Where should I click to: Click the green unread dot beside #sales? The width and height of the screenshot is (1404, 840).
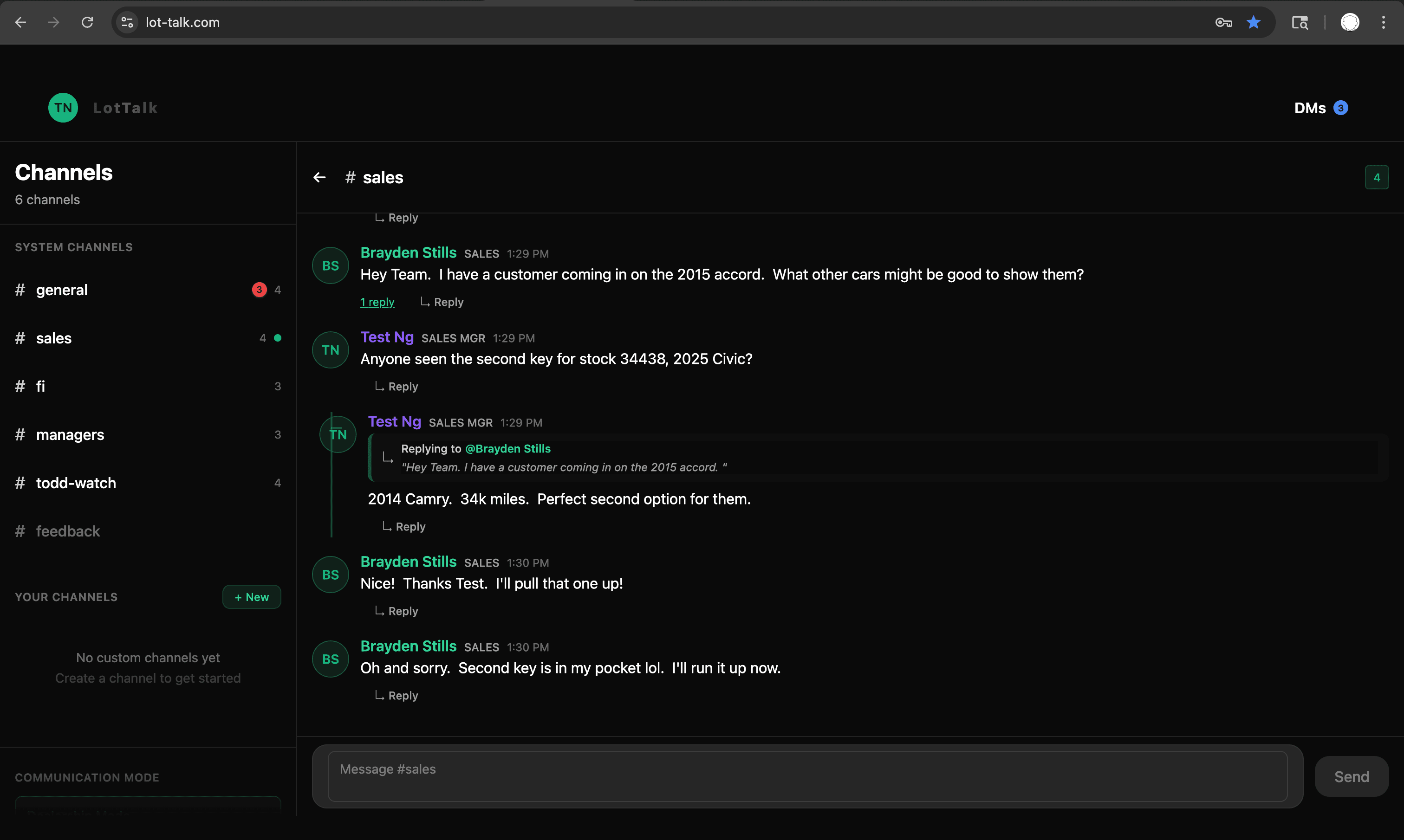(x=277, y=338)
